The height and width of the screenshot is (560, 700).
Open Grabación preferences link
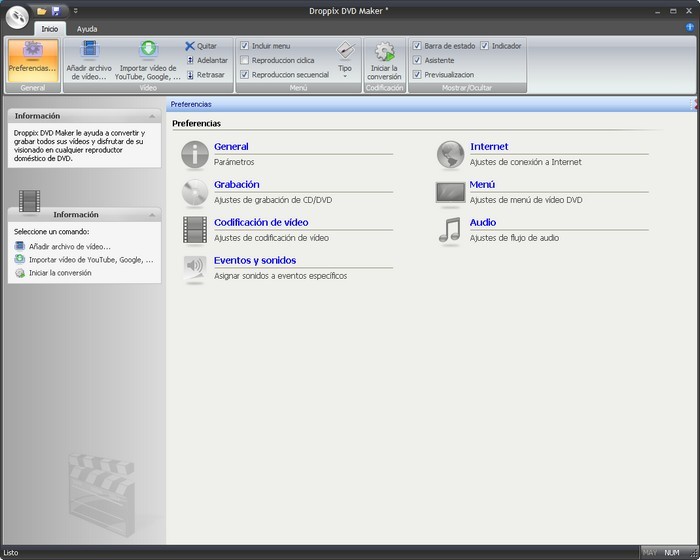coord(237,184)
